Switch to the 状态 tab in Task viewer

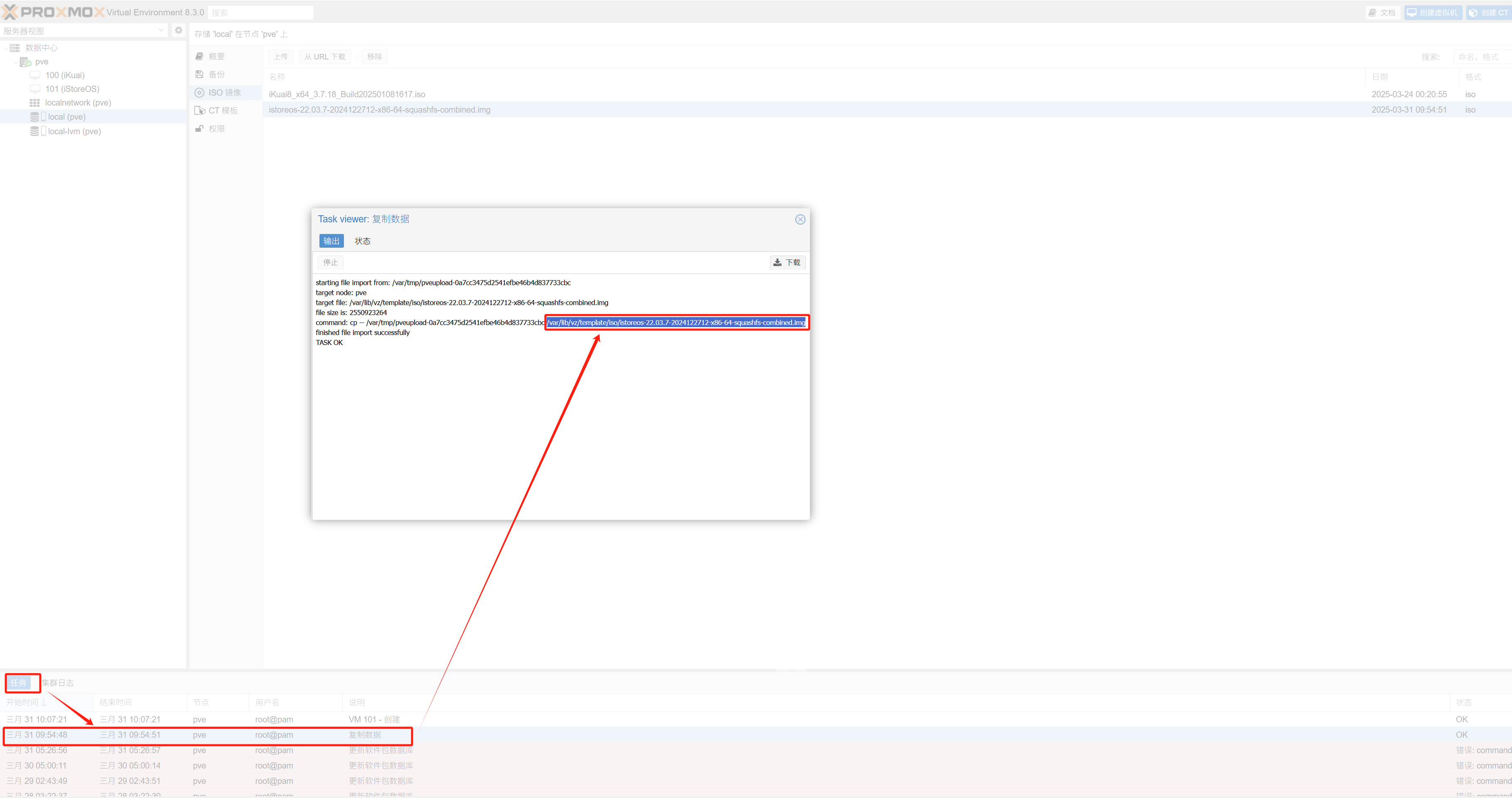pyautogui.click(x=362, y=241)
